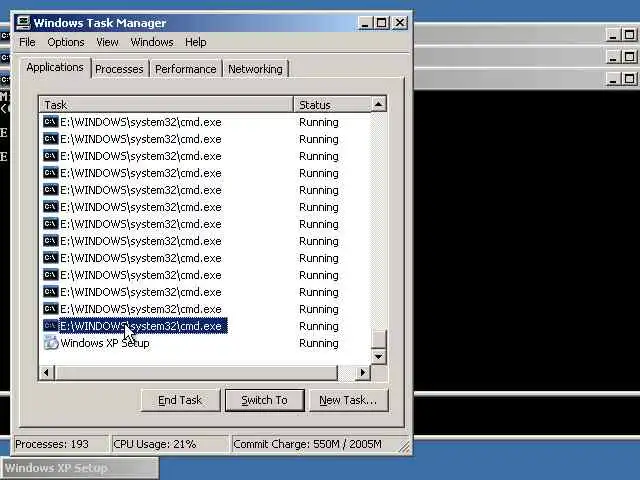Click the Windows XP Setup row icon
Viewport: 640px width, 480px height.
[x=51, y=342]
